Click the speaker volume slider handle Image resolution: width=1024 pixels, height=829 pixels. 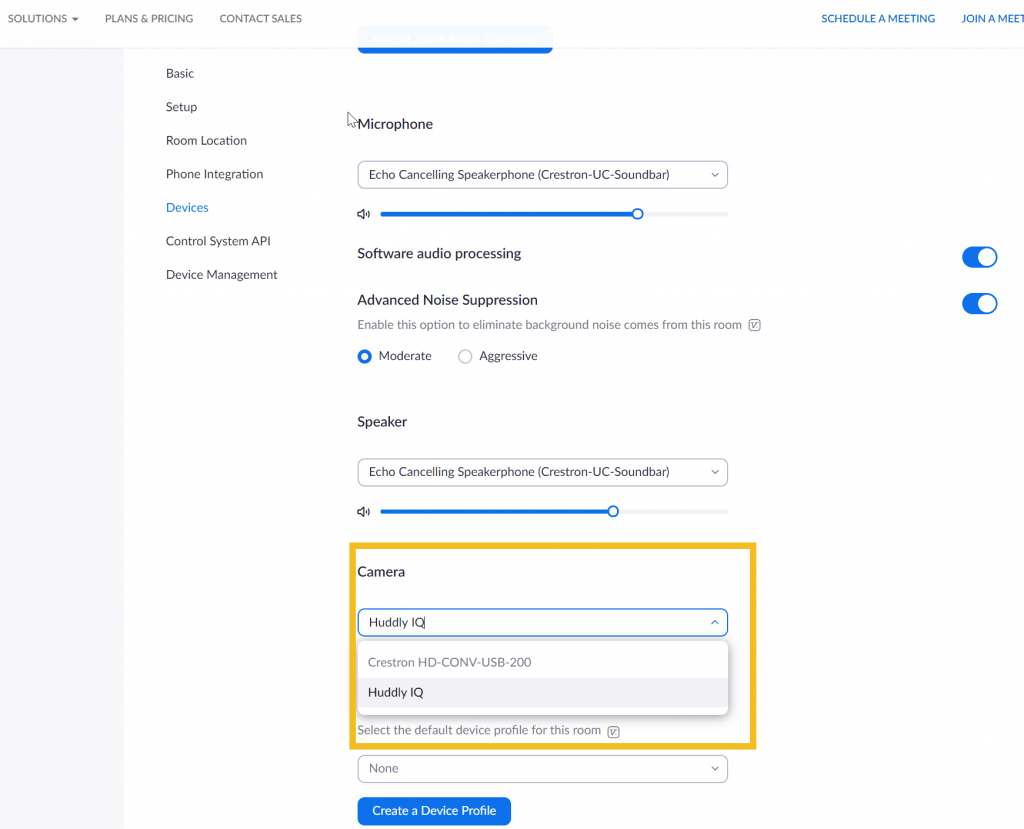point(613,512)
